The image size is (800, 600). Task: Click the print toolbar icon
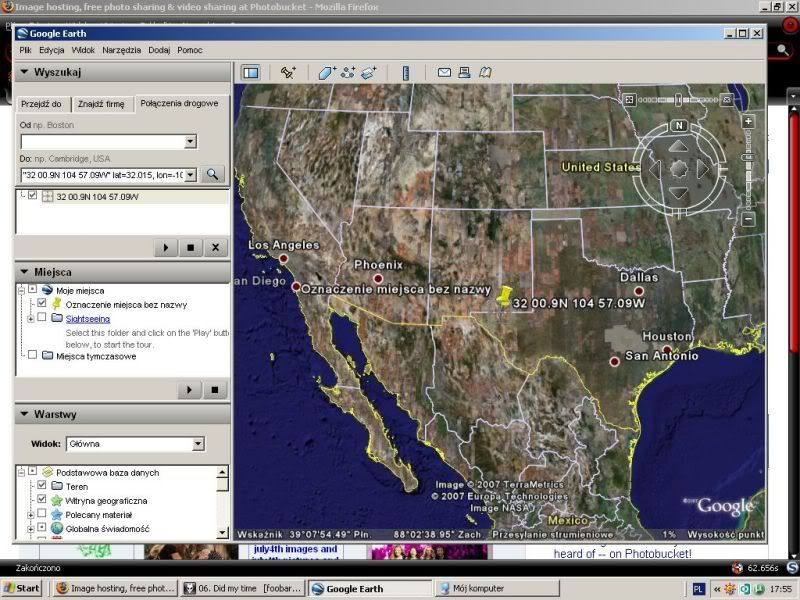[464, 72]
